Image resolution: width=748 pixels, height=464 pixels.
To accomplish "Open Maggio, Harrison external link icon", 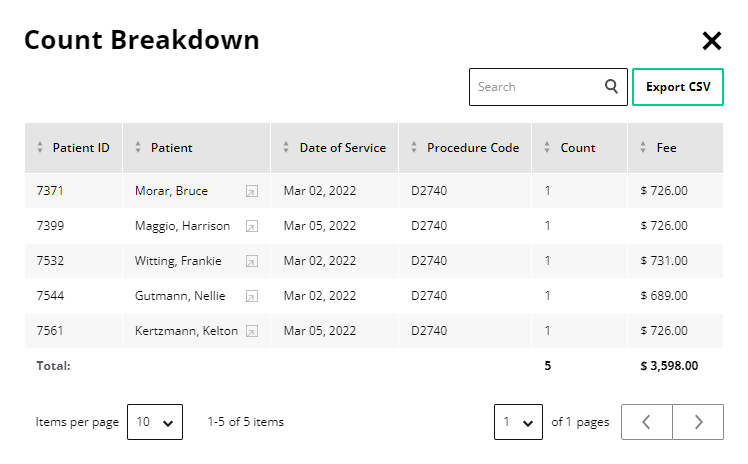I will 252,226.
